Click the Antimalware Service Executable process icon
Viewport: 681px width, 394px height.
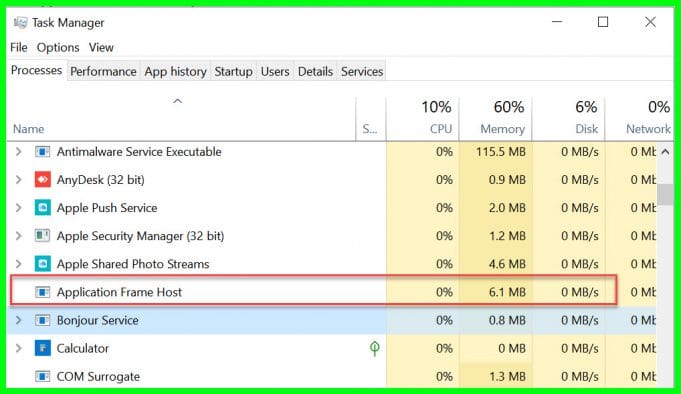(x=42, y=152)
